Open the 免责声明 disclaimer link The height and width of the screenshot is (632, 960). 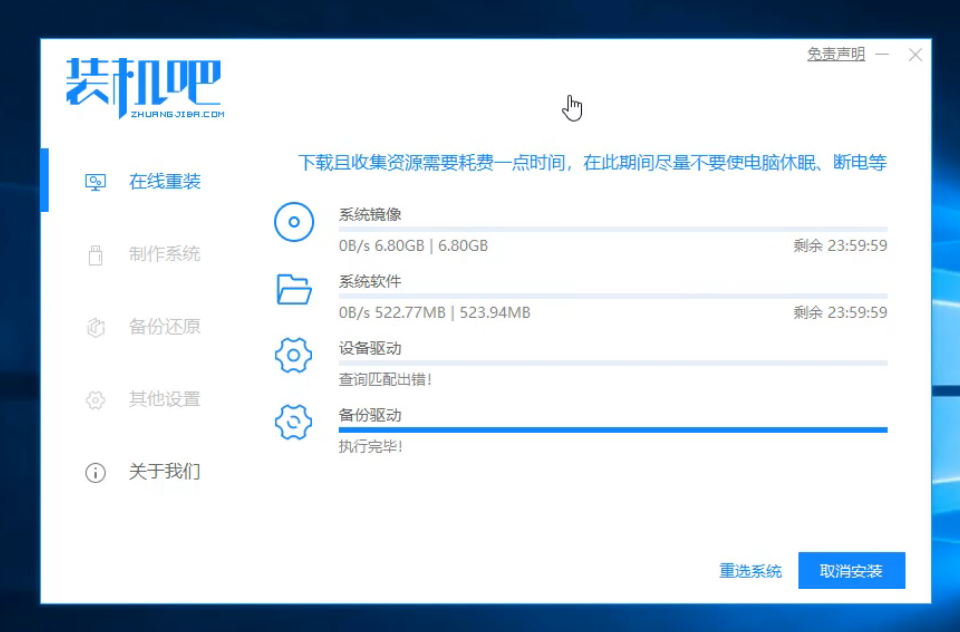pos(836,55)
